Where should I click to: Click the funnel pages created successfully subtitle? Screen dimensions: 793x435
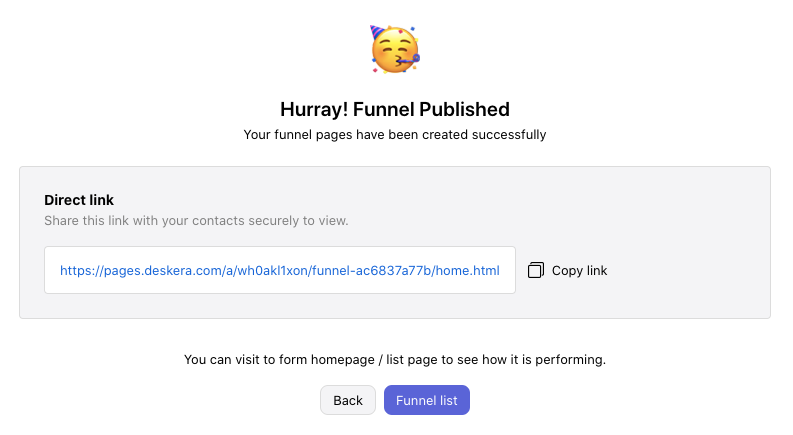(395, 135)
